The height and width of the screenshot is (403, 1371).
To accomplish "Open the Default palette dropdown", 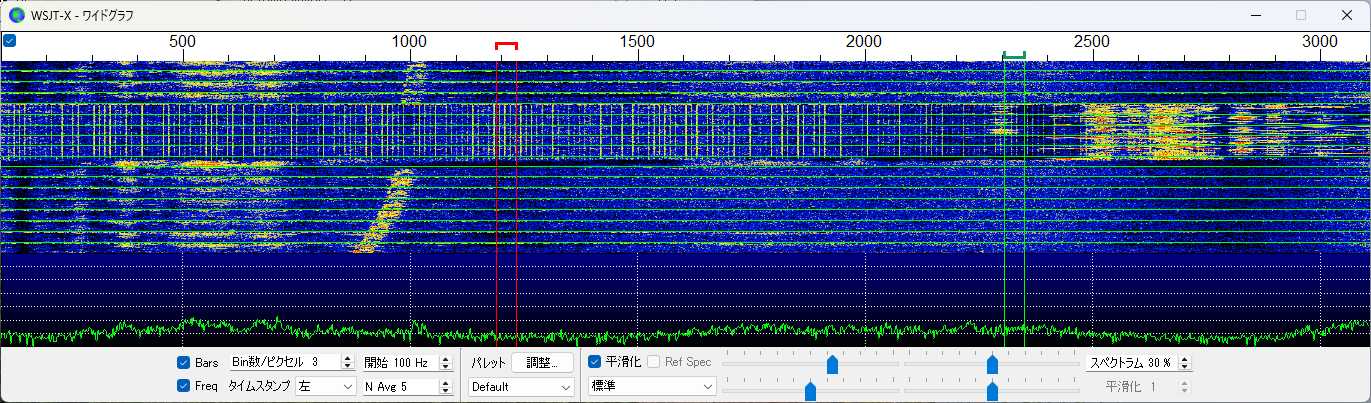I will click(522, 387).
